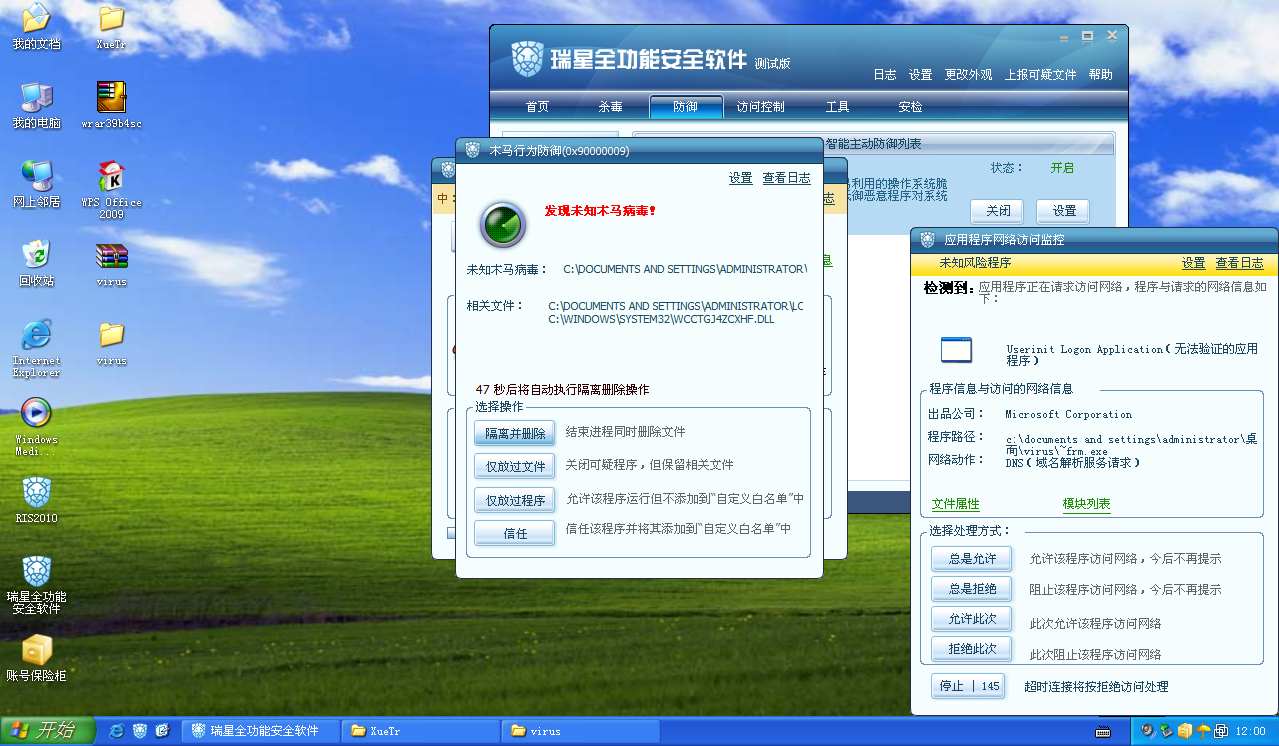Click the 信任 button
The image size is (1279, 746).
(x=515, y=533)
